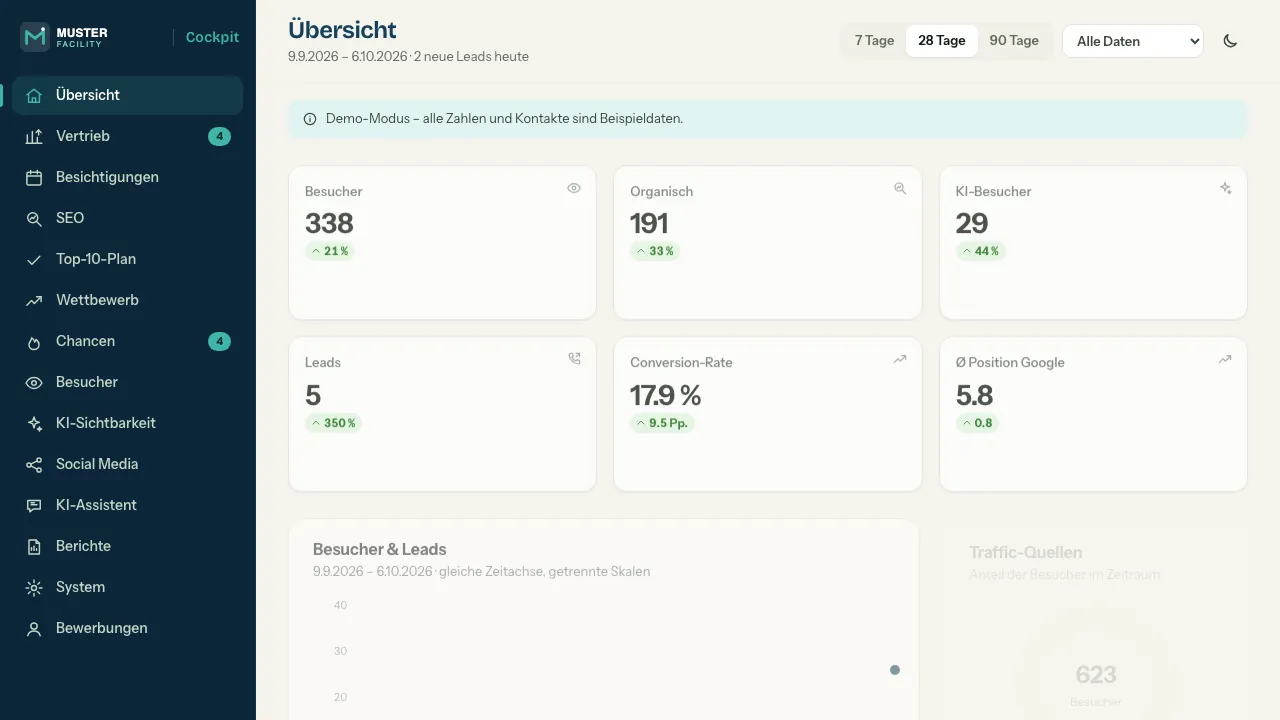
Task: Select the 28 Tage range
Action: [942, 41]
